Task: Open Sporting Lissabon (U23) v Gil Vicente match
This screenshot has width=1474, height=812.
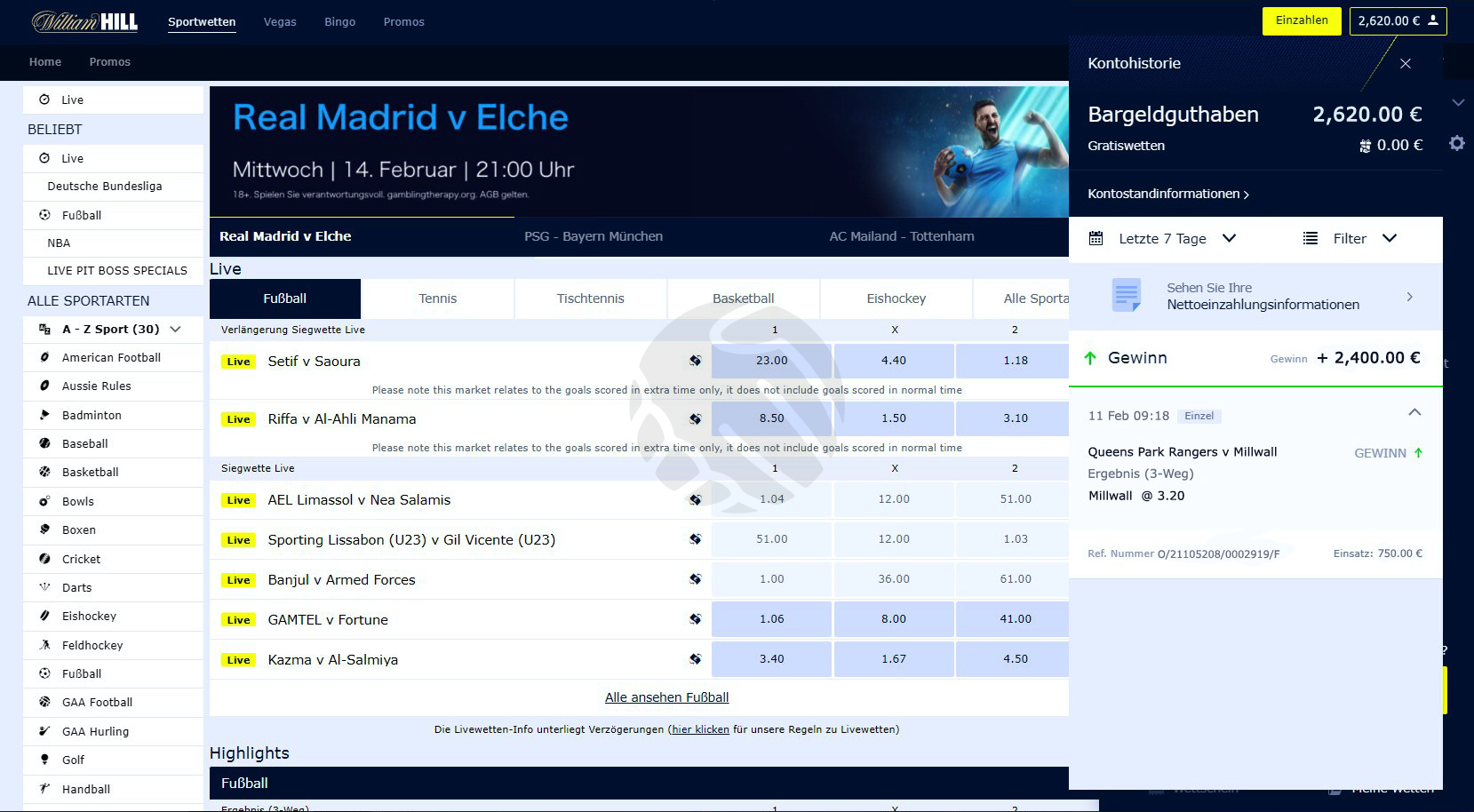Action: [411, 539]
